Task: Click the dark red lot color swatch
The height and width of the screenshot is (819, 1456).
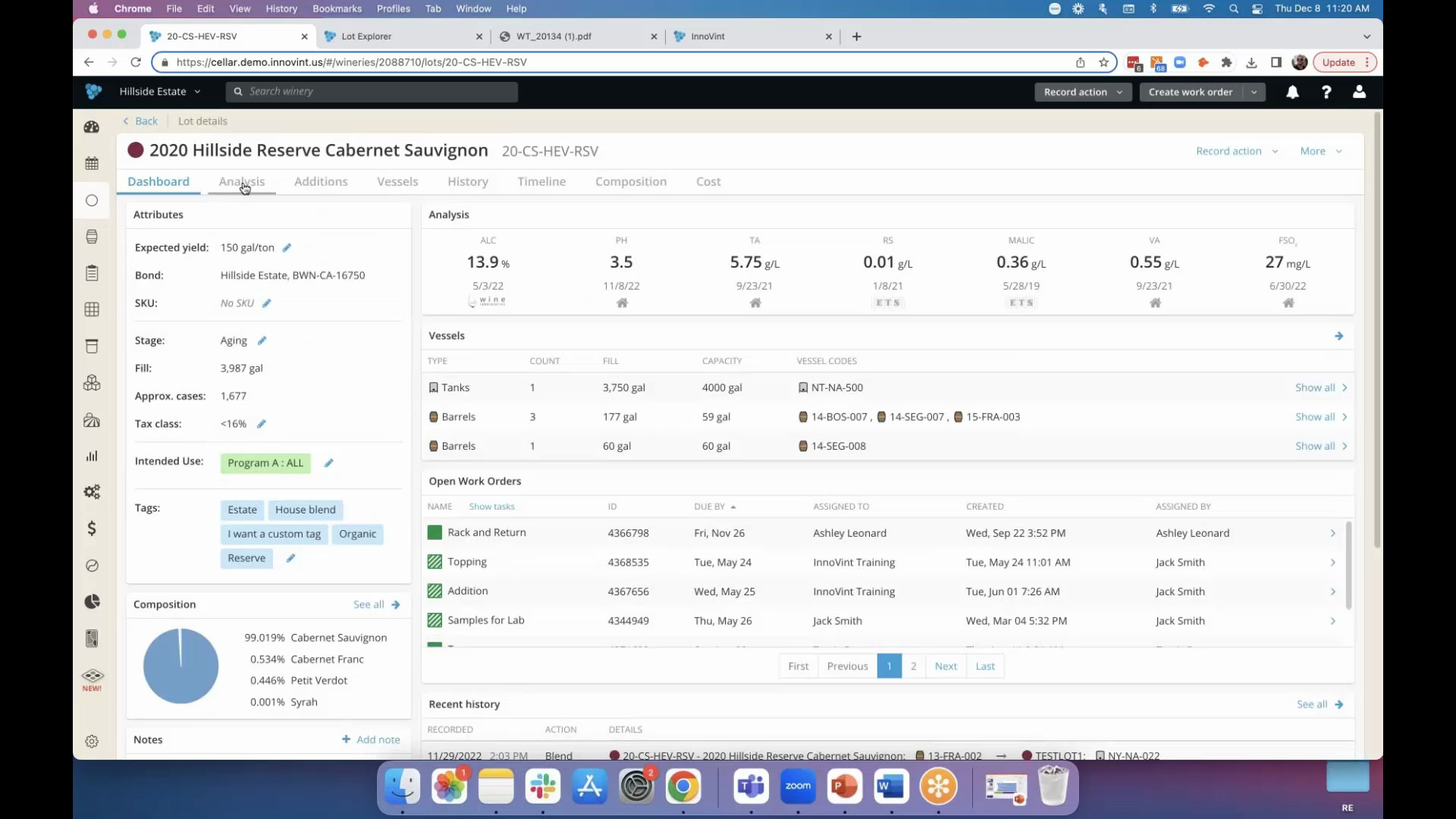Action: [x=136, y=150]
